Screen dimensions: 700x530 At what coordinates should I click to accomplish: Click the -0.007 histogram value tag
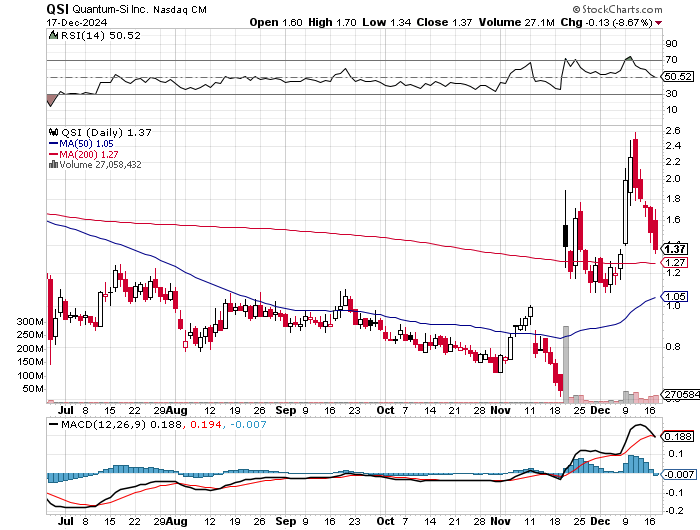[679, 474]
